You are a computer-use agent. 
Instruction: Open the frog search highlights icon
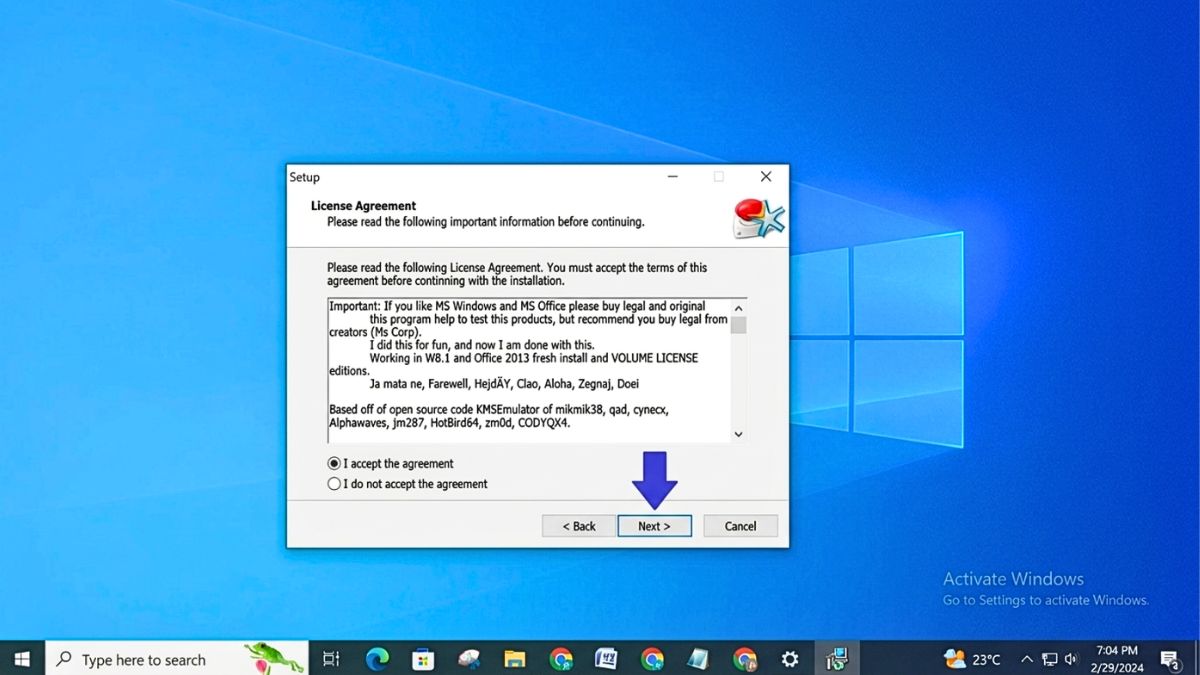pyautogui.click(x=274, y=659)
